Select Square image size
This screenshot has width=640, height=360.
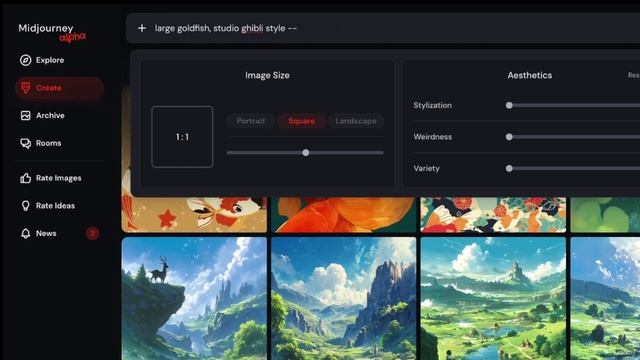pos(301,121)
